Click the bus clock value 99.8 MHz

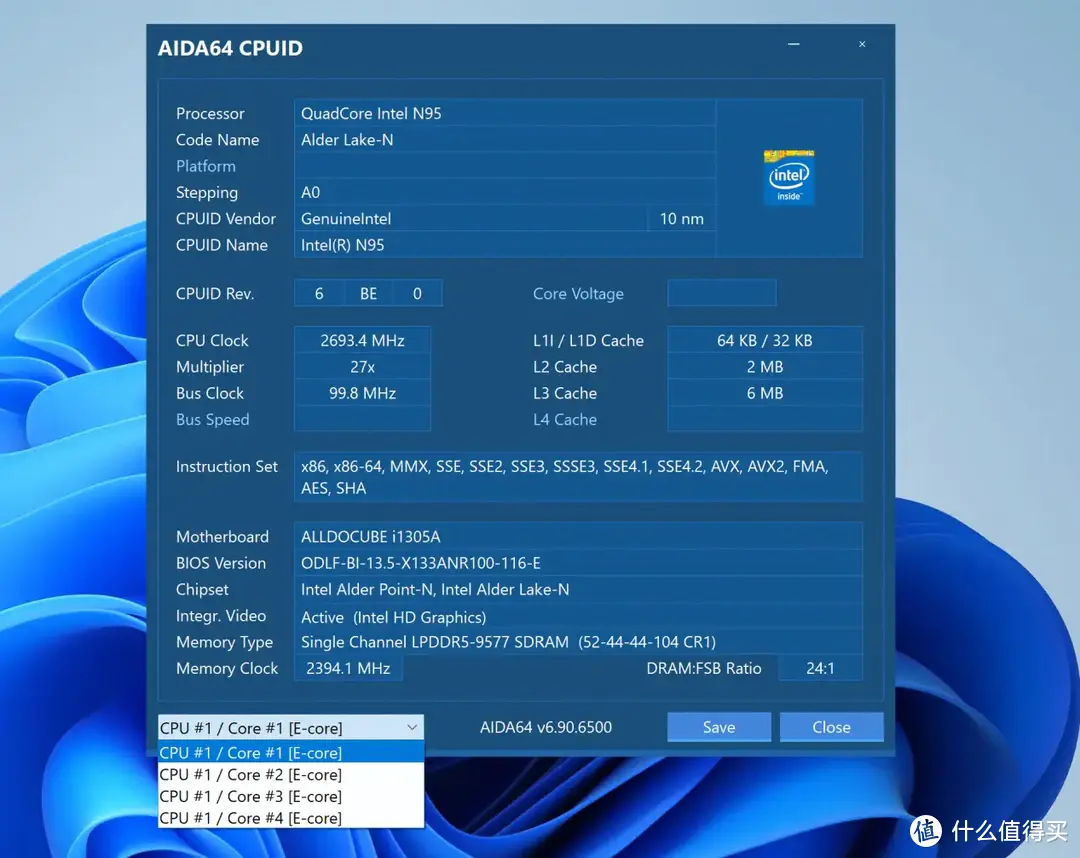(362, 393)
